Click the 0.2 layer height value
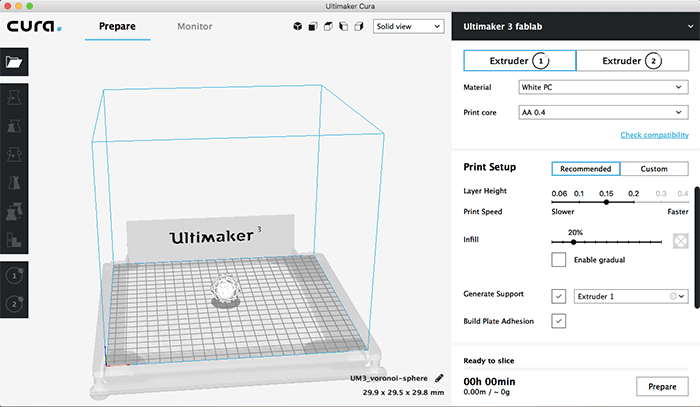The image size is (700, 407). (x=633, y=193)
